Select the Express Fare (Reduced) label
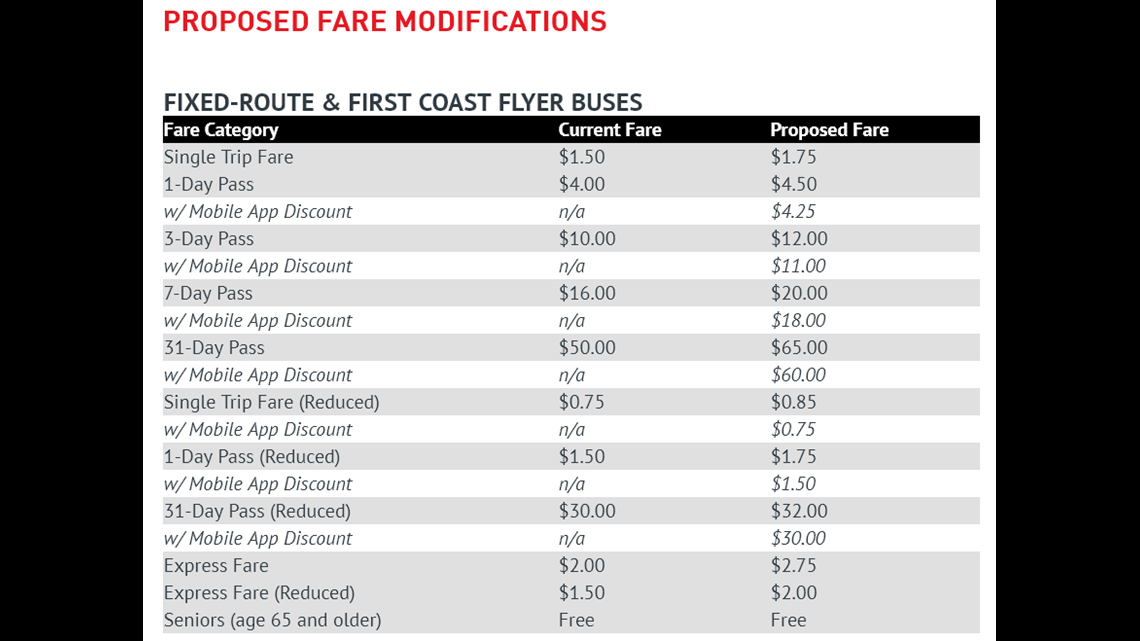 [x=259, y=593]
